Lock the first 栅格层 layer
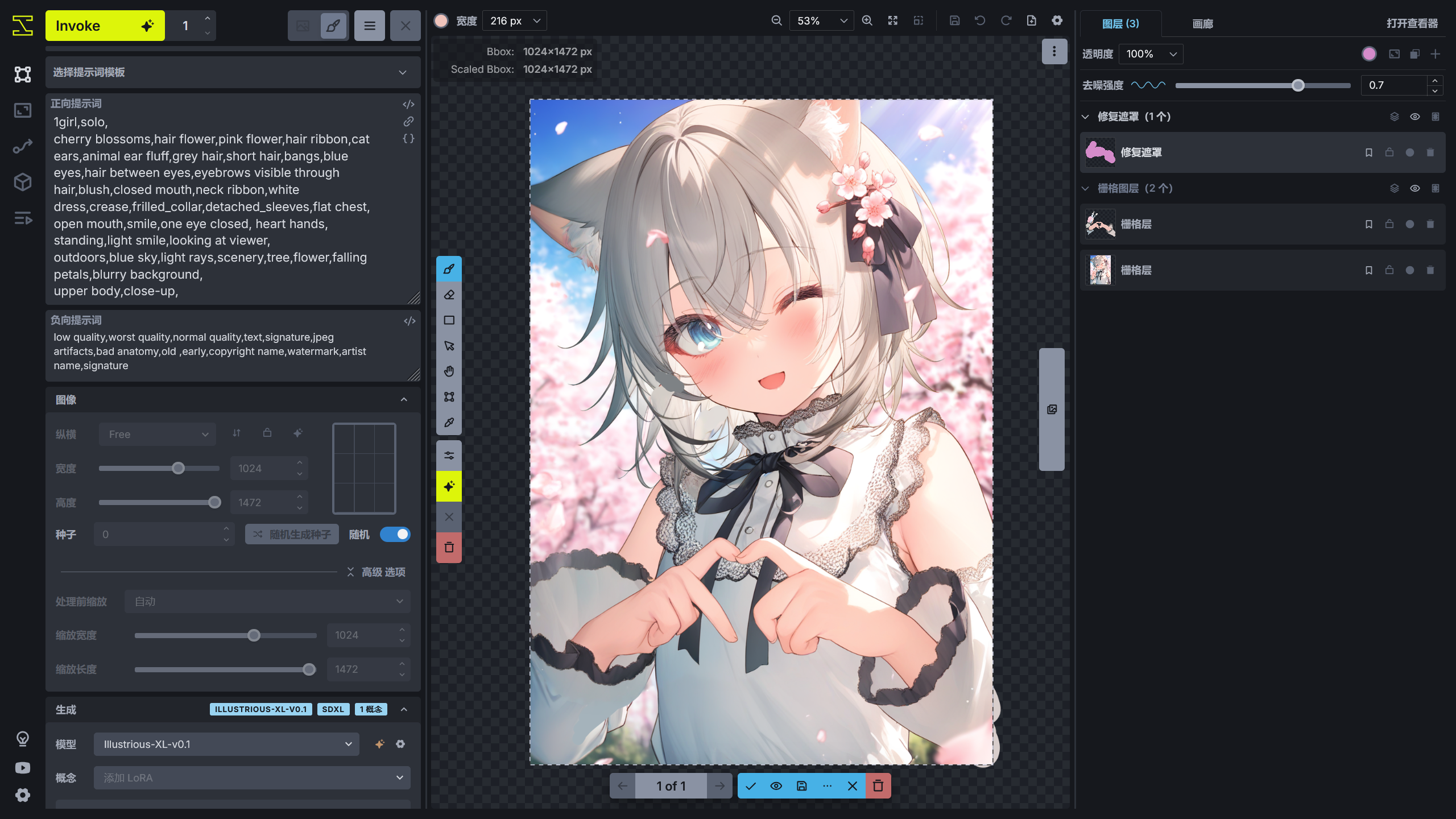This screenshot has width=1456, height=819. point(1388,224)
